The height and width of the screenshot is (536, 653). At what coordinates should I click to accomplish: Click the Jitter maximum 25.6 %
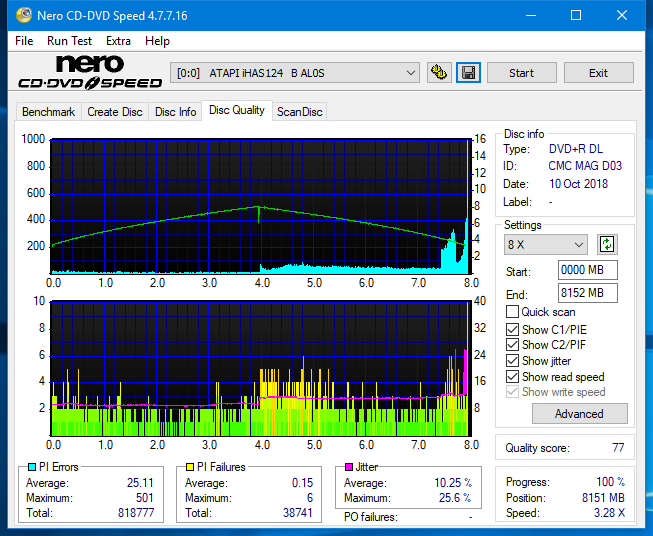pyautogui.click(x=455, y=498)
